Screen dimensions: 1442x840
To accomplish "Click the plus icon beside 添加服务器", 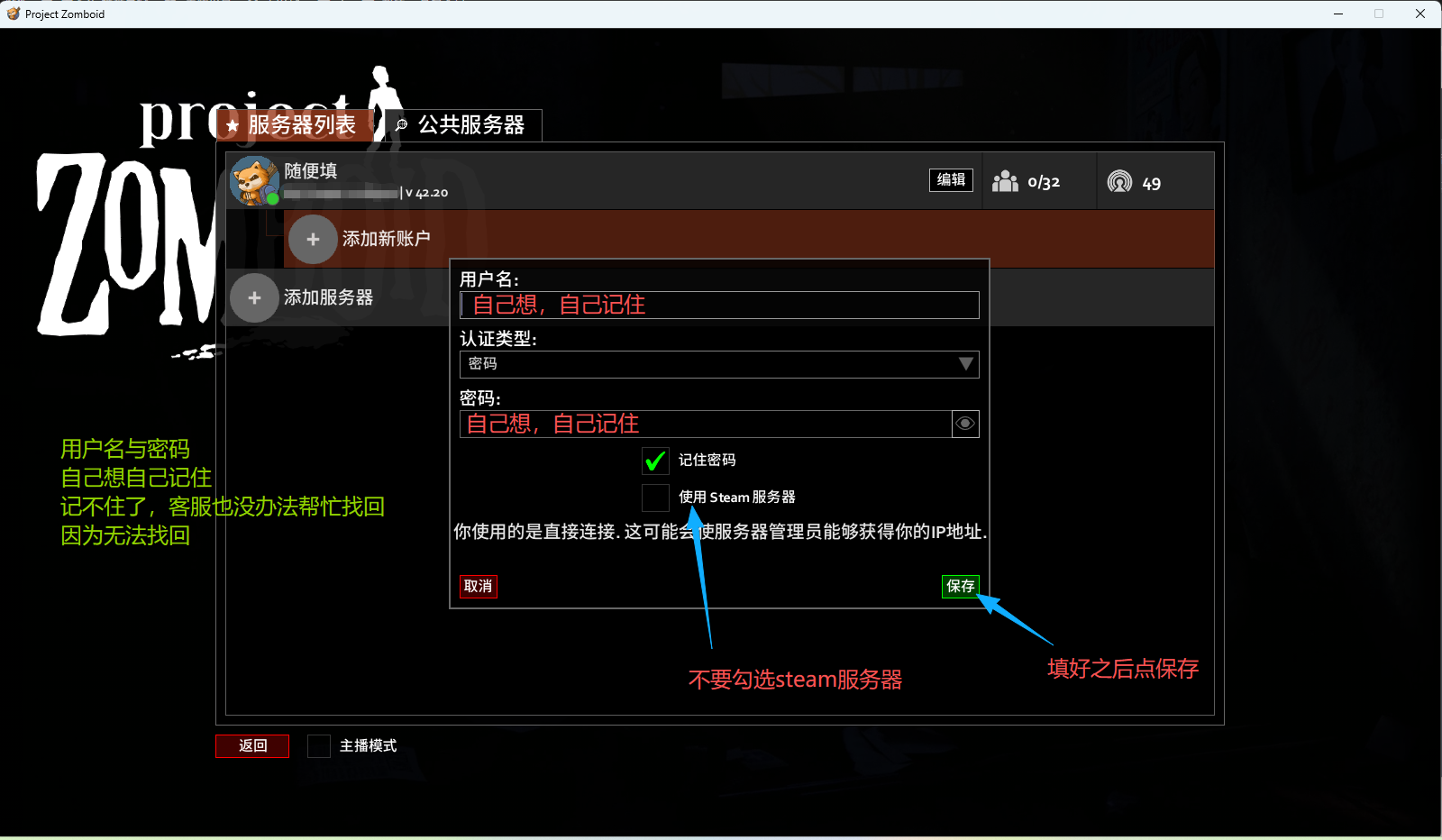I will [x=254, y=297].
